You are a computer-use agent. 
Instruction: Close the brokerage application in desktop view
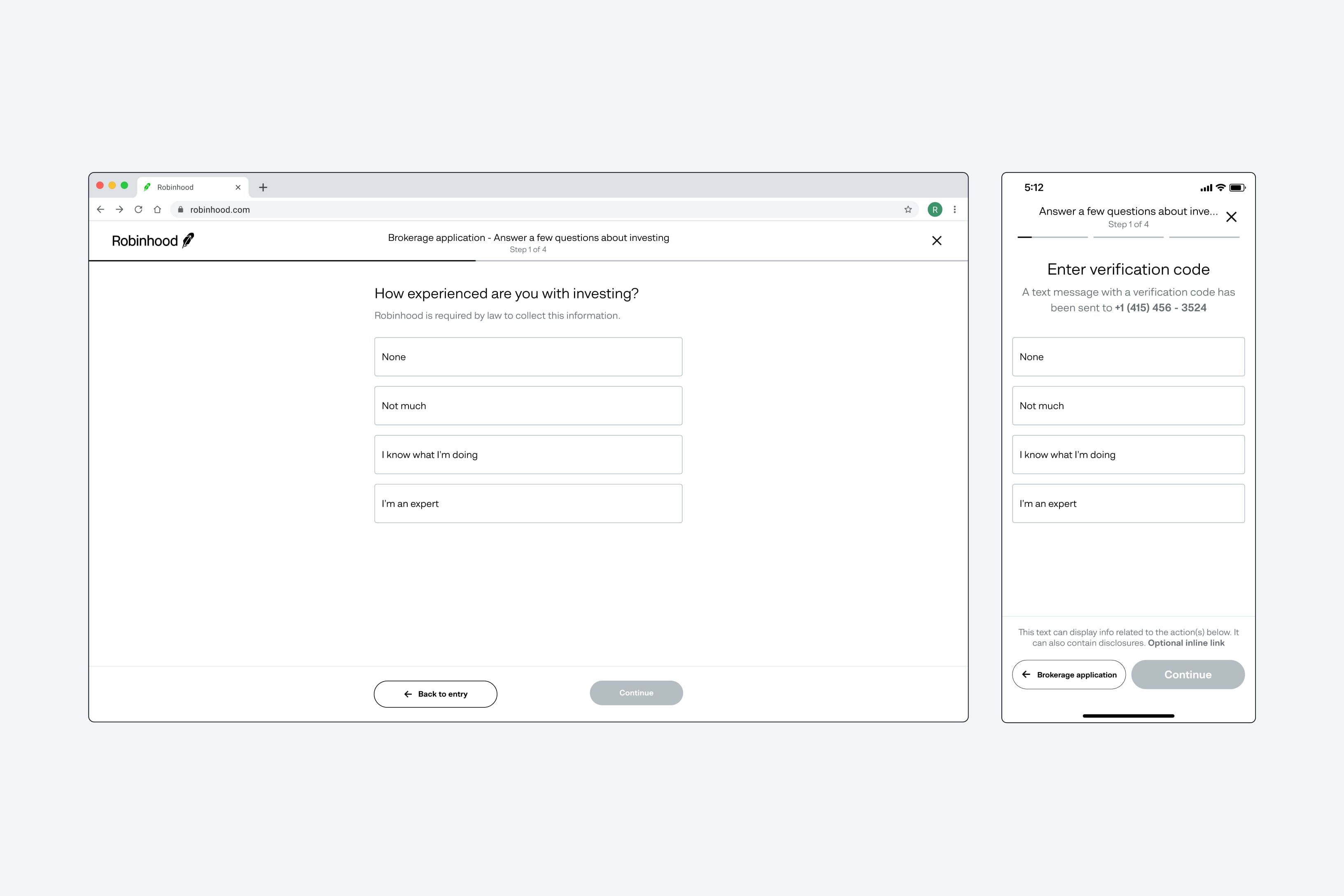click(937, 240)
